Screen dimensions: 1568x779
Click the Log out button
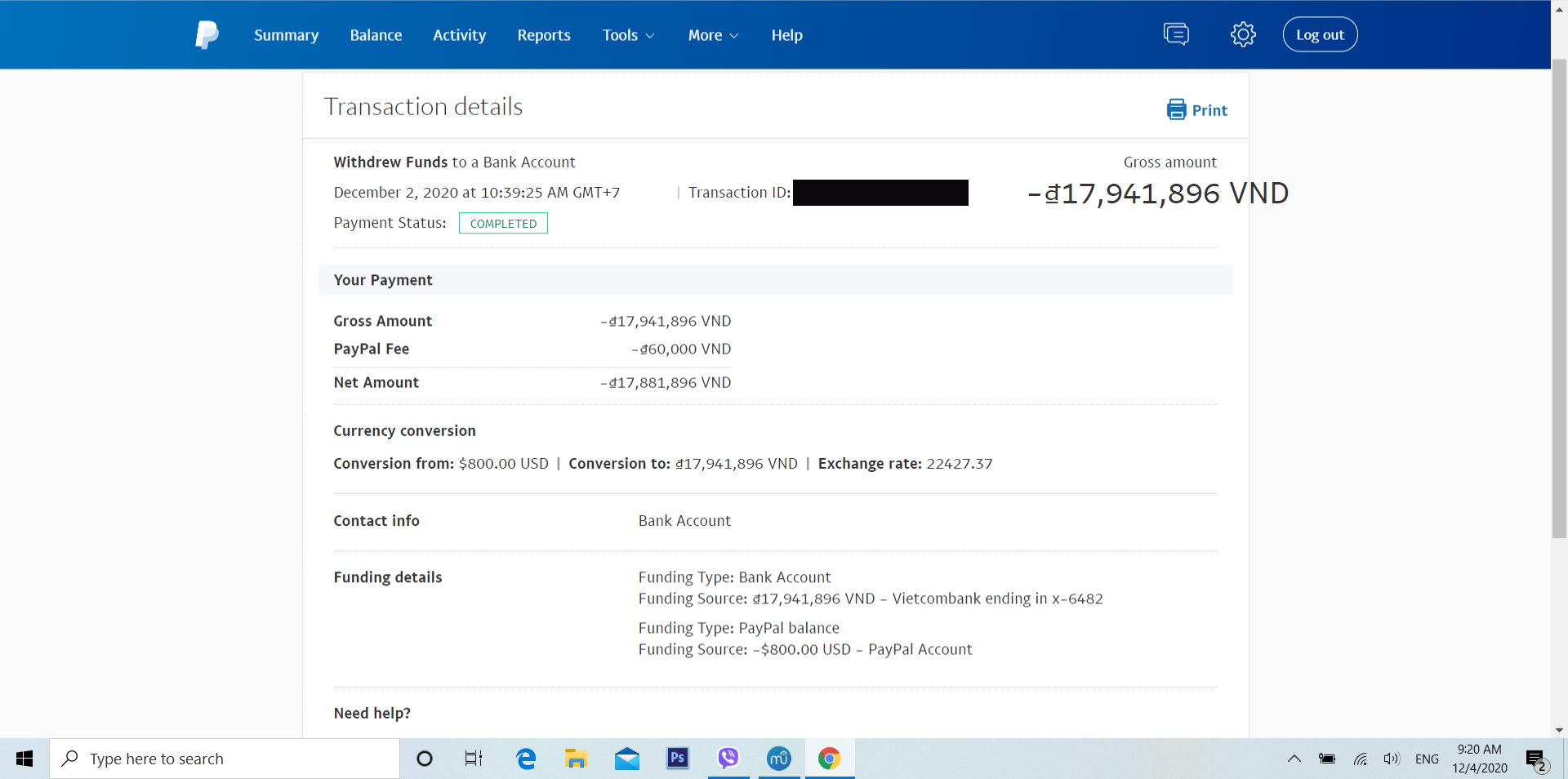tap(1320, 34)
